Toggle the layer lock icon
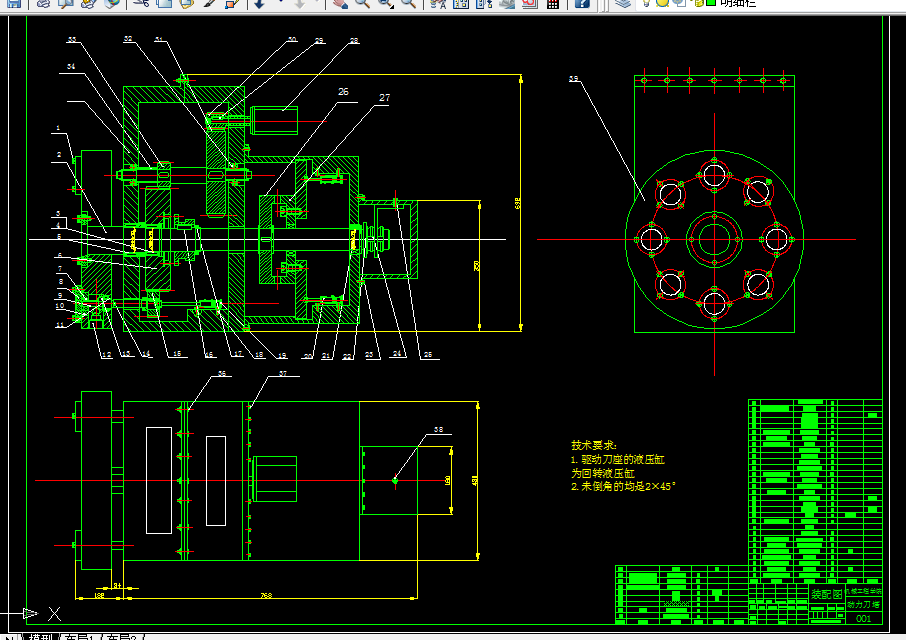The width and height of the screenshot is (906, 640). [697, 3]
